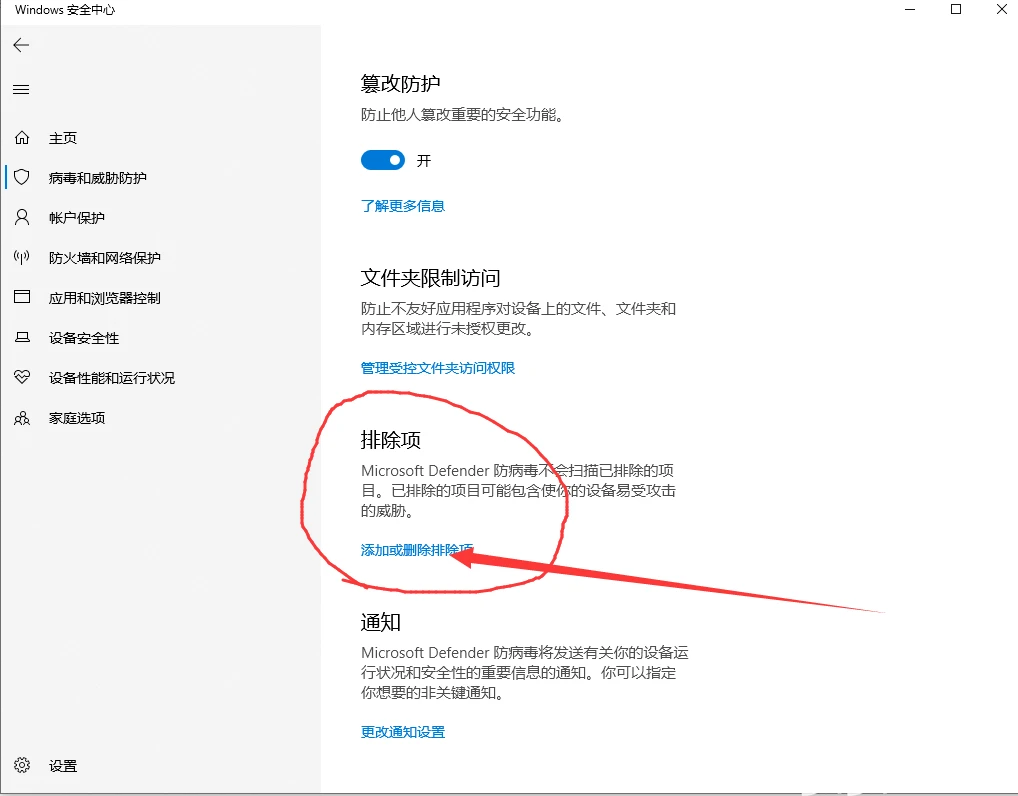This screenshot has height=796, width=1018.
Task: Click the back arrow icon
Action: pyautogui.click(x=21, y=45)
